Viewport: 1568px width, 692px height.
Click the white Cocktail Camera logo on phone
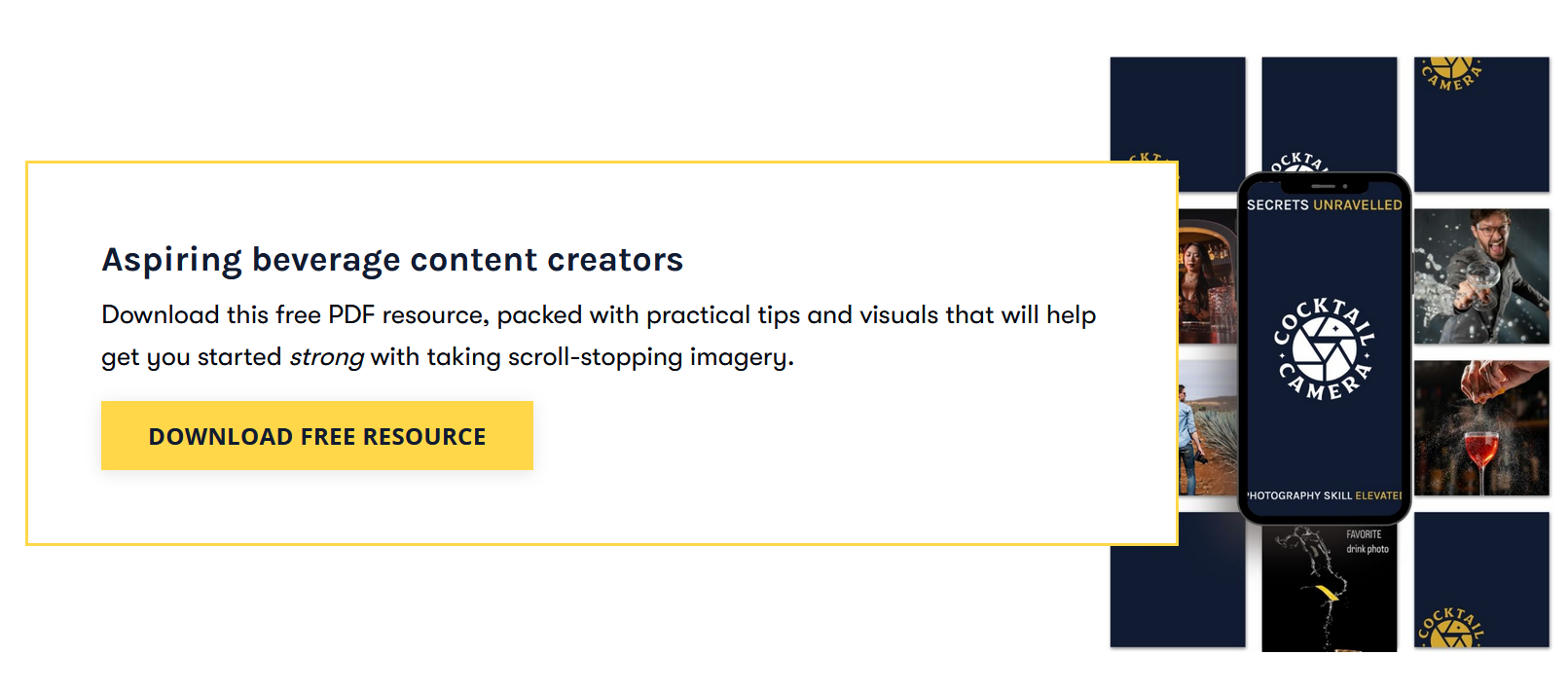1324,349
